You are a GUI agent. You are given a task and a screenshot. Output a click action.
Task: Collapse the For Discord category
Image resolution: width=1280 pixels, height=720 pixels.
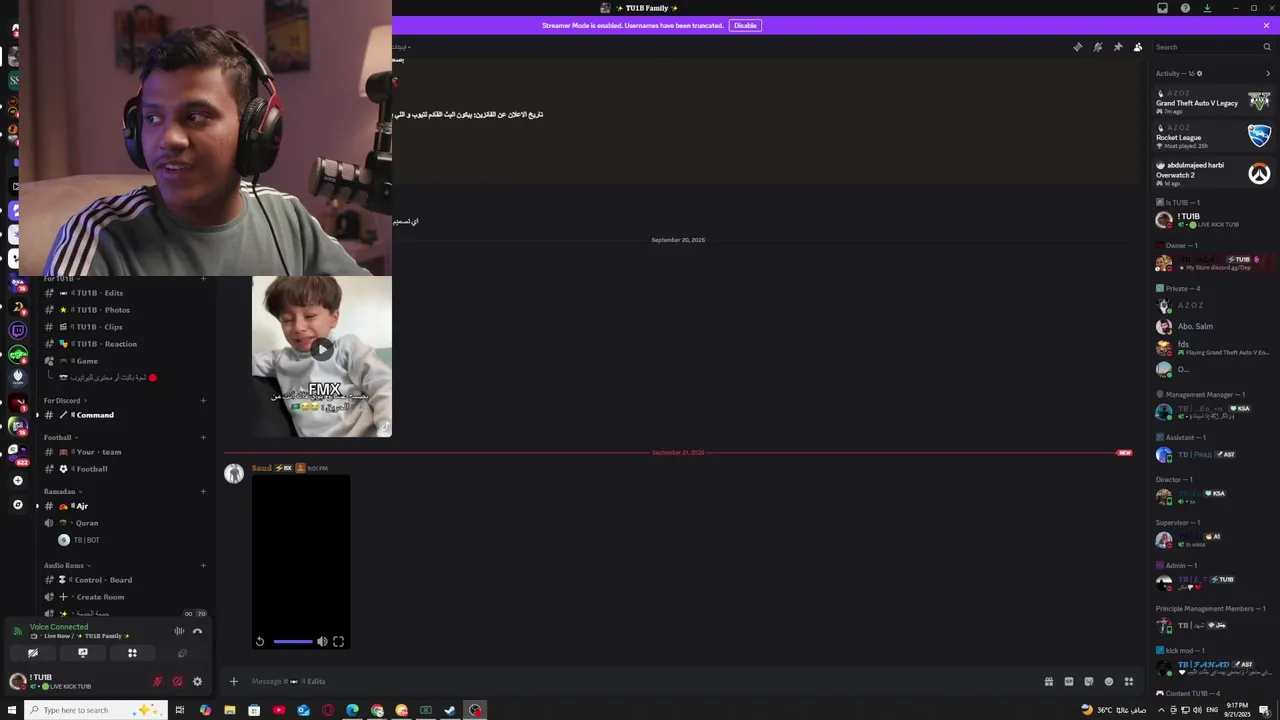point(65,401)
